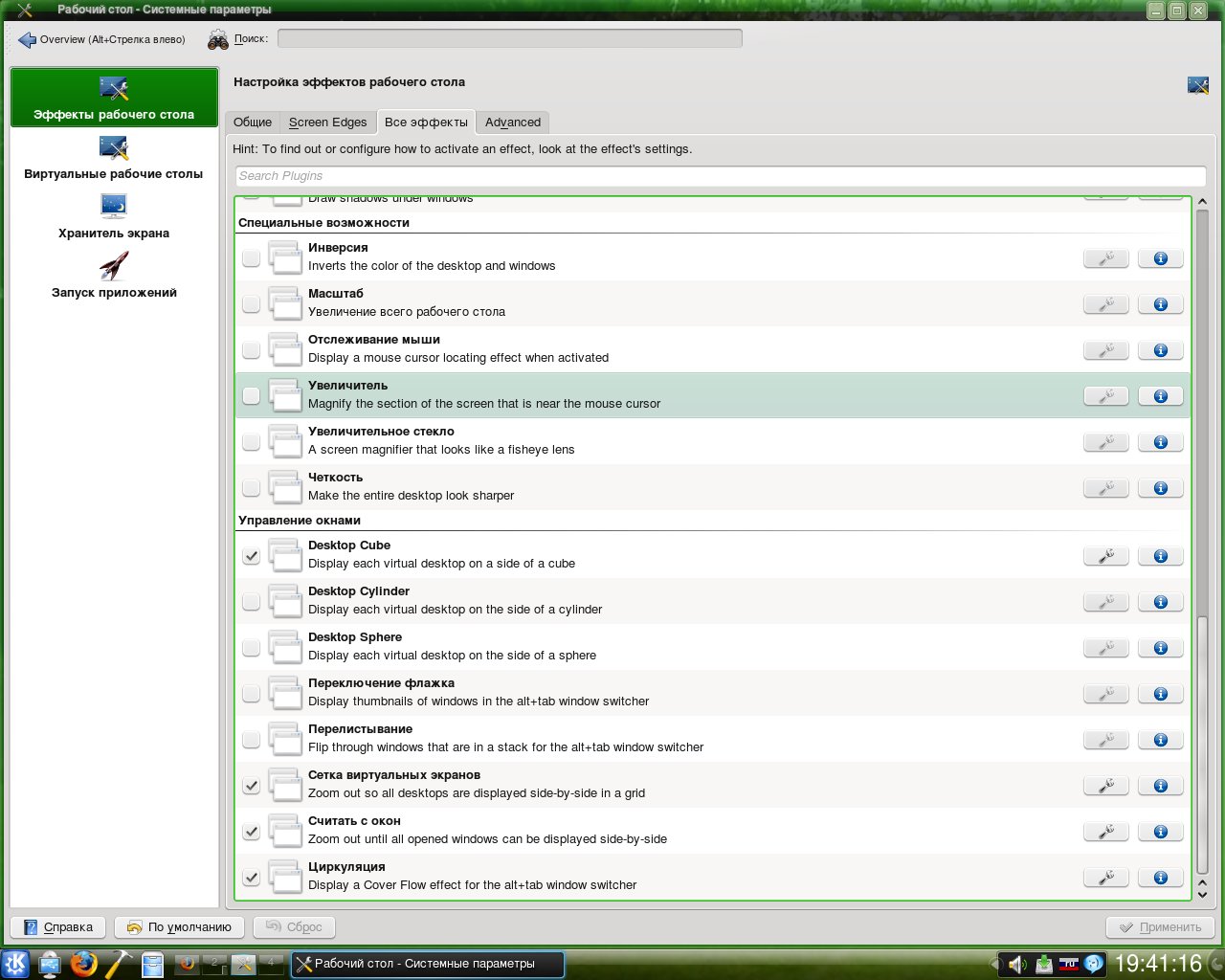Show info about Масштаб effect

click(1160, 304)
